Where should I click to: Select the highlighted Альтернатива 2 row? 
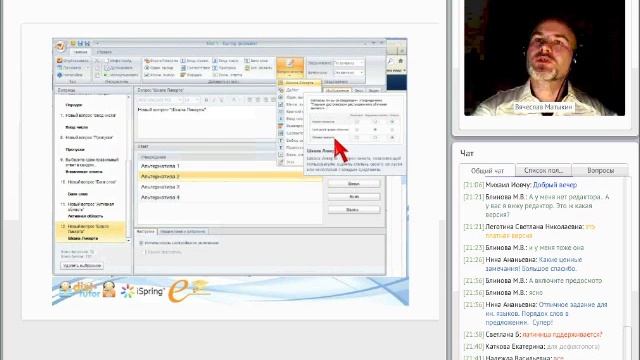click(x=229, y=176)
